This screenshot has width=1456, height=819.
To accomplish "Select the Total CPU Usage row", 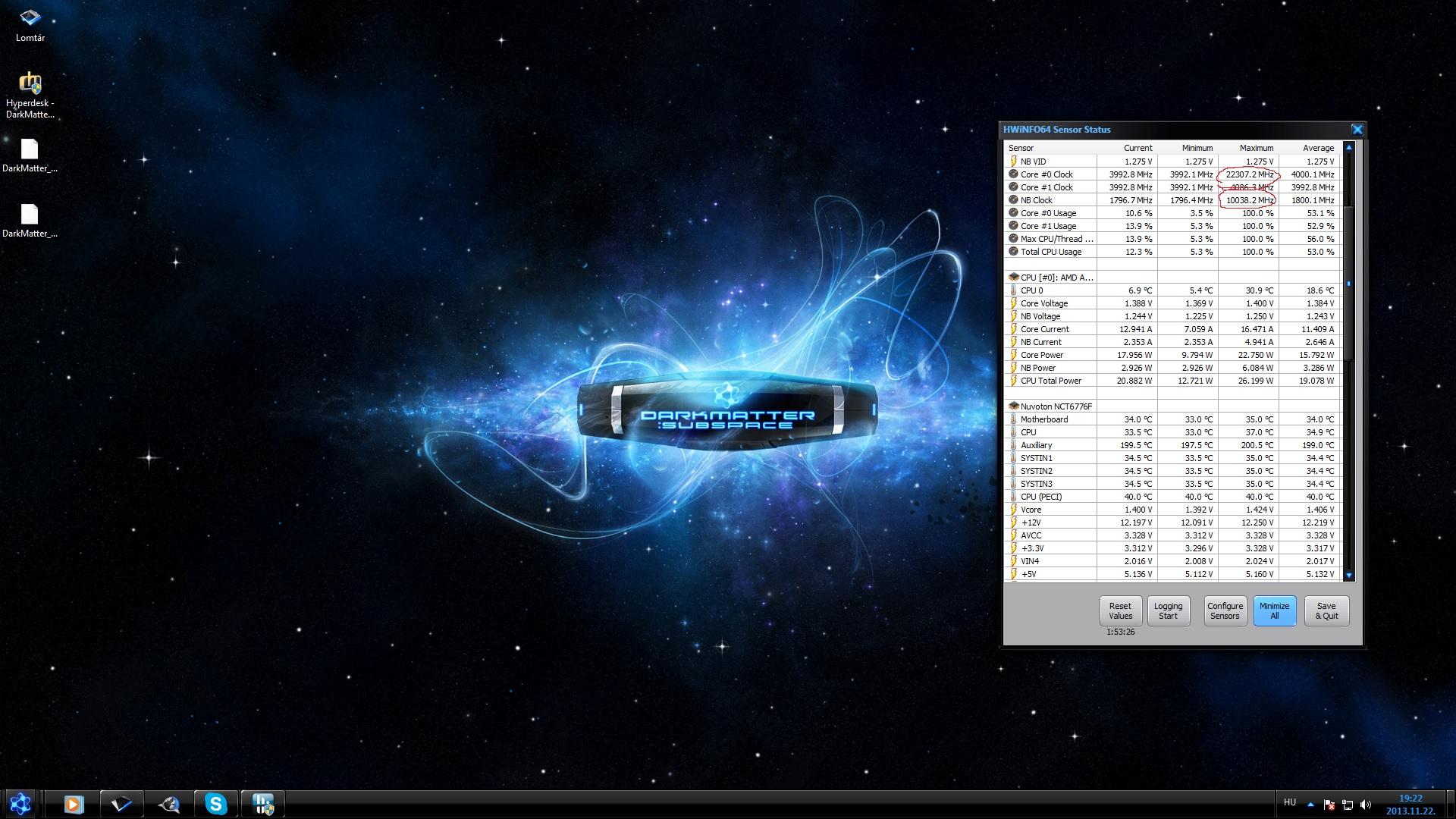I will coord(1173,252).
